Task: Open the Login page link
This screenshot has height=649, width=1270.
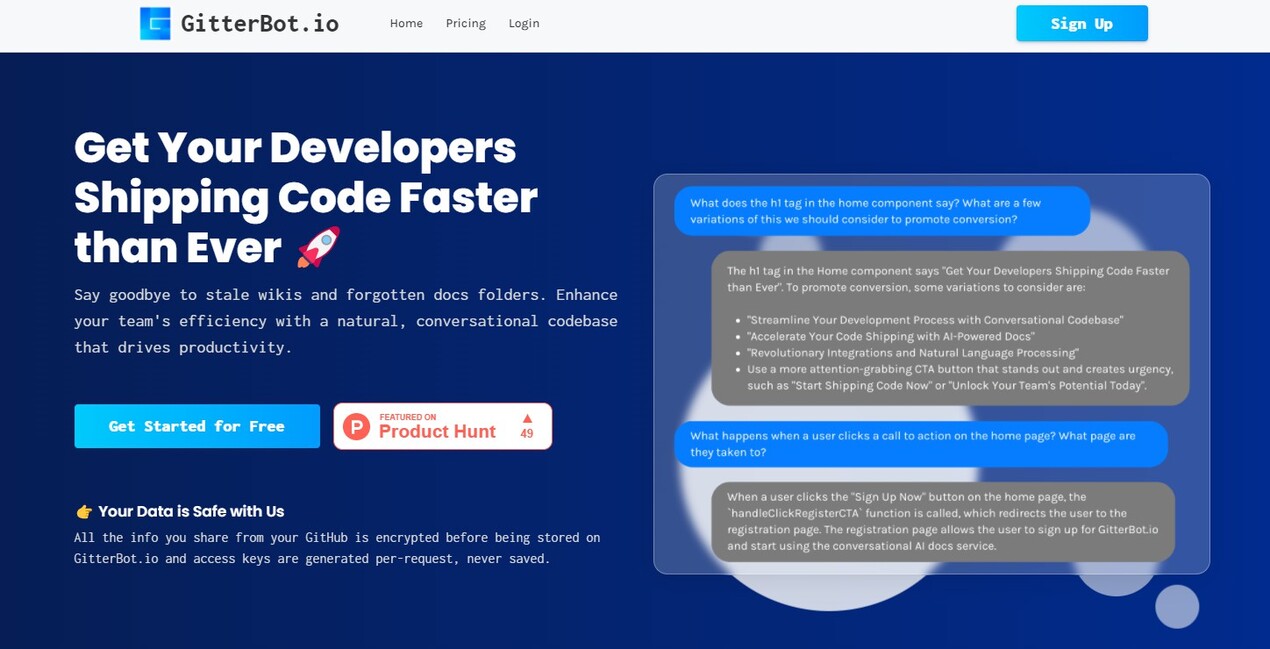Action: [523, 23]
